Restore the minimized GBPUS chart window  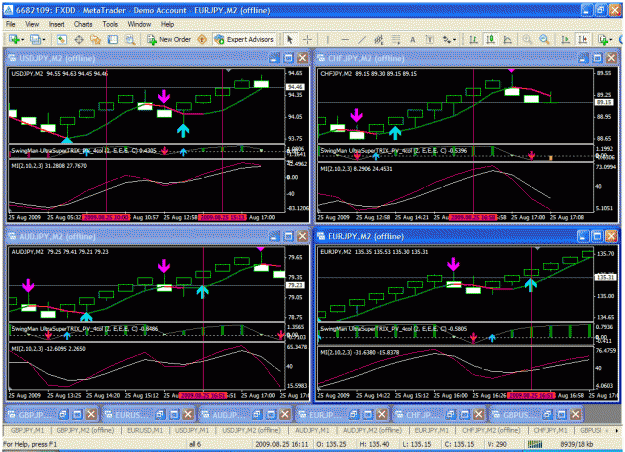pyautogui.click(x=547, y=415)
